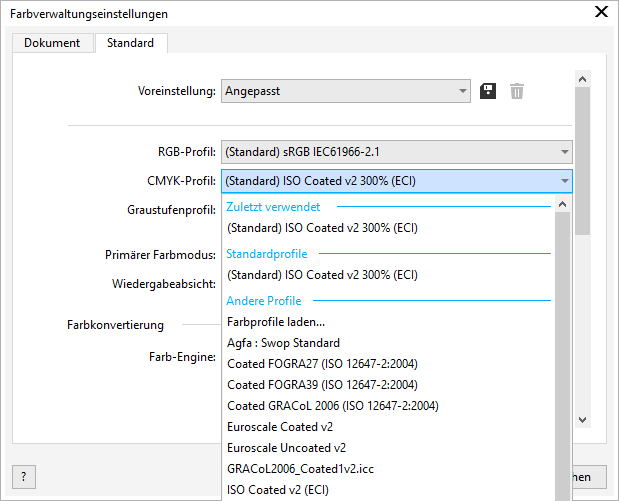The width and height of the screenshot is (619, 501).
Task: Open the Voreinstellung dropdown
Action: (x=345, y=91)
